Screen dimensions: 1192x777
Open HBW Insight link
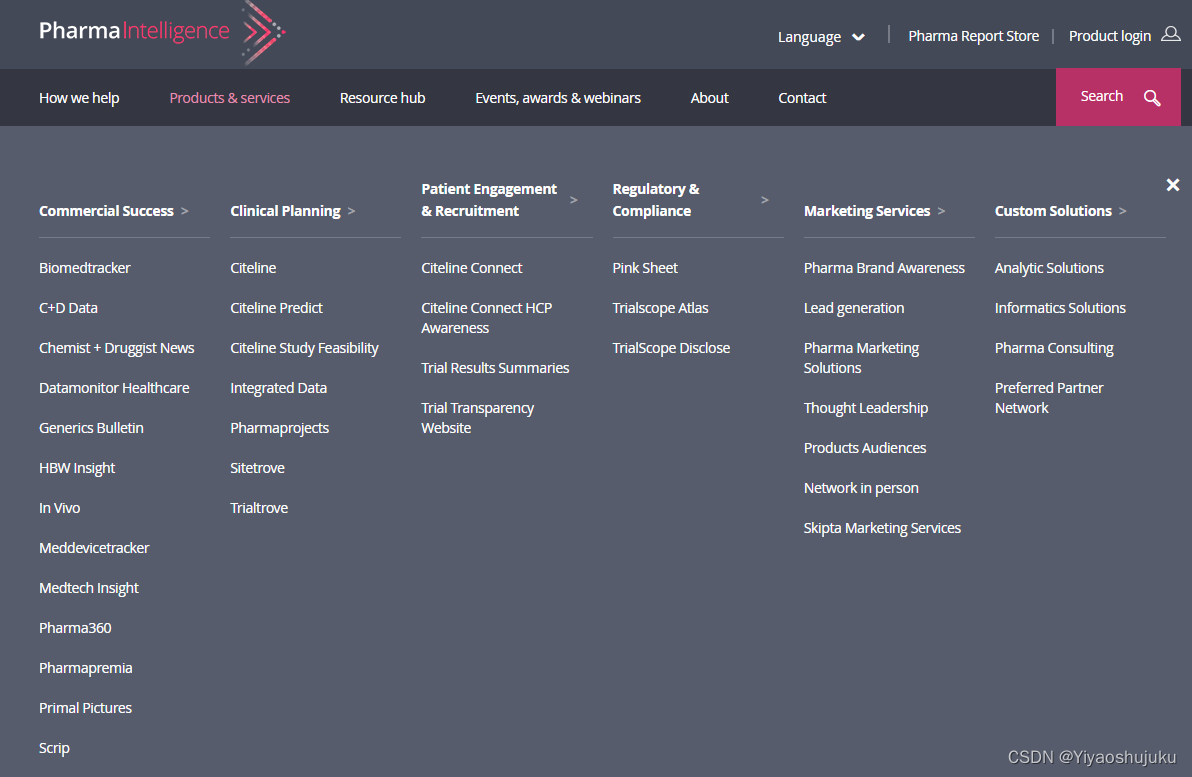point(77,468)
